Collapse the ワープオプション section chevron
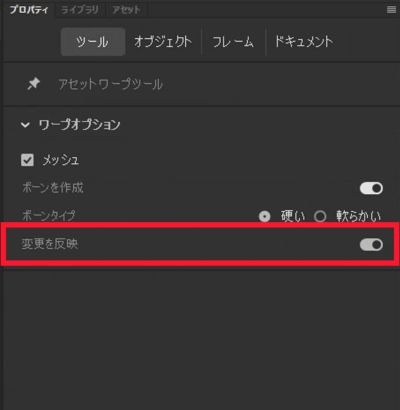Image resolution: width=400 pixels, height=410 pixels. (25, 125)
